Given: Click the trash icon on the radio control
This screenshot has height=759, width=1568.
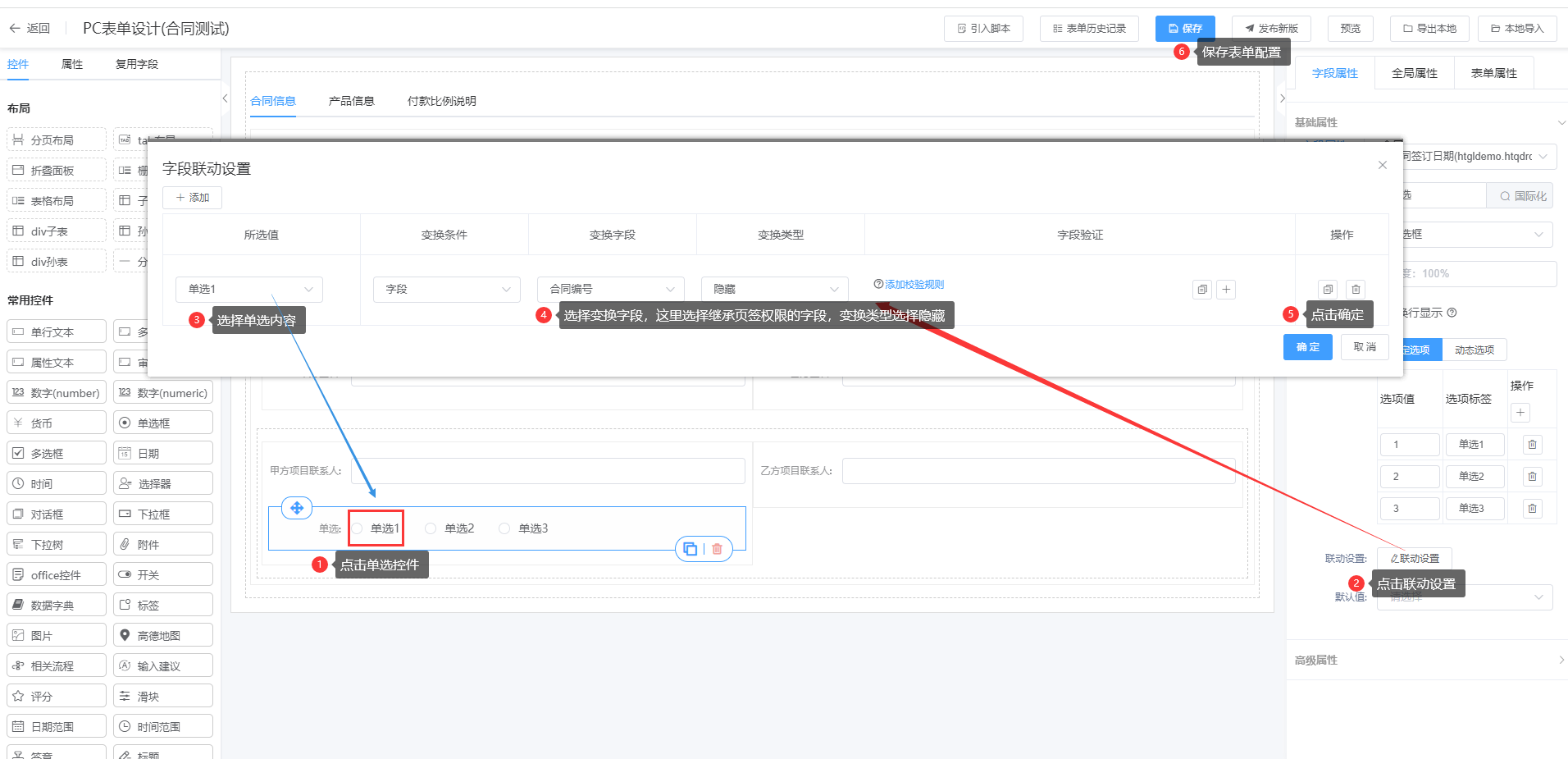Looking at the screenshot, I should coord(717,549).
